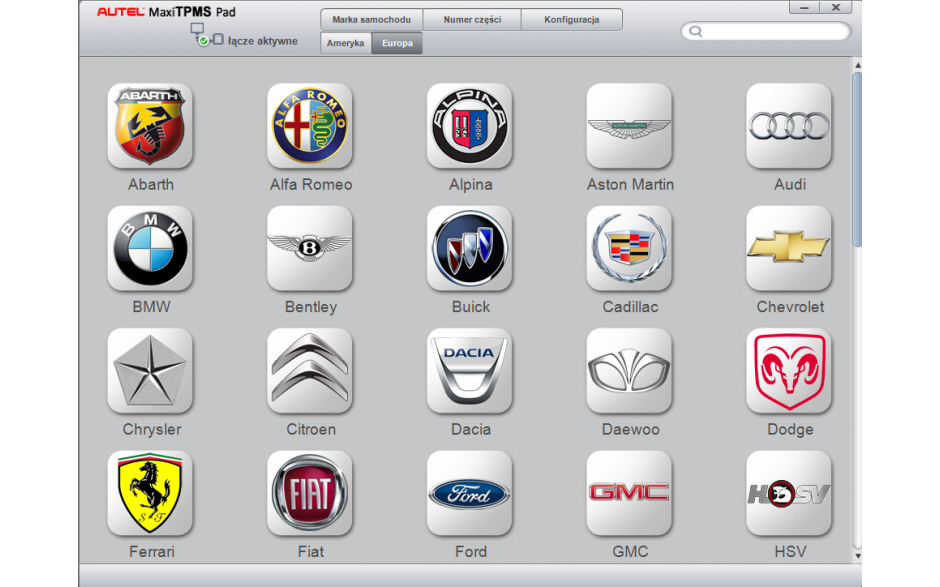This screenshot has height=587, width=940.
Task: Click the 'Chrysler' label text
Action: 152,429
